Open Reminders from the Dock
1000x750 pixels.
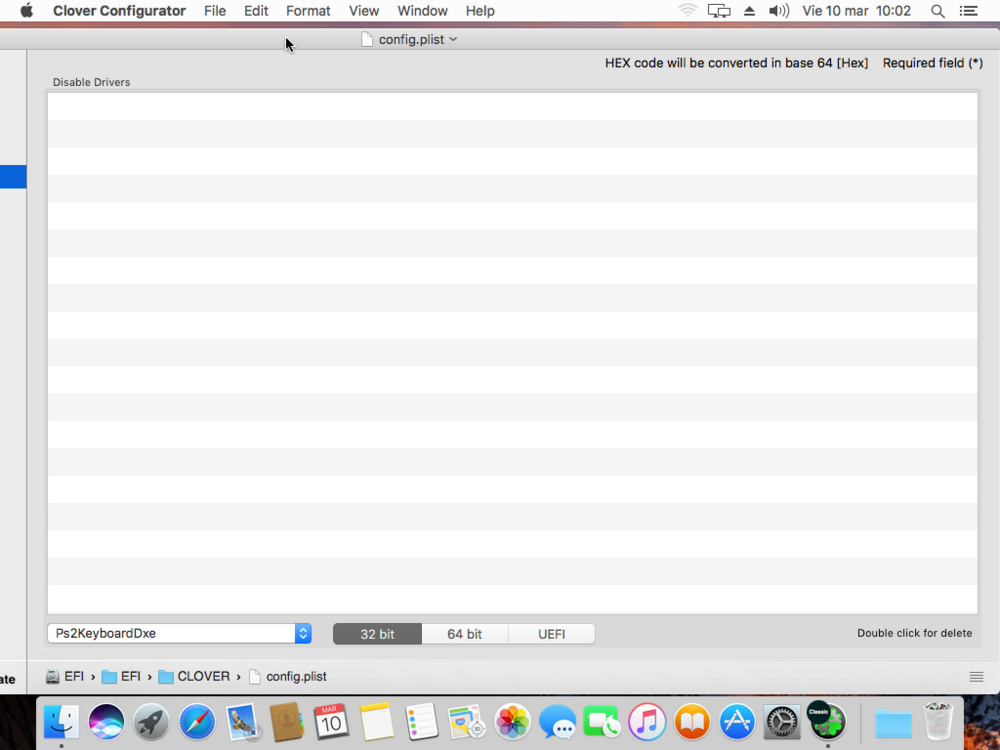(x=422, y=721)
